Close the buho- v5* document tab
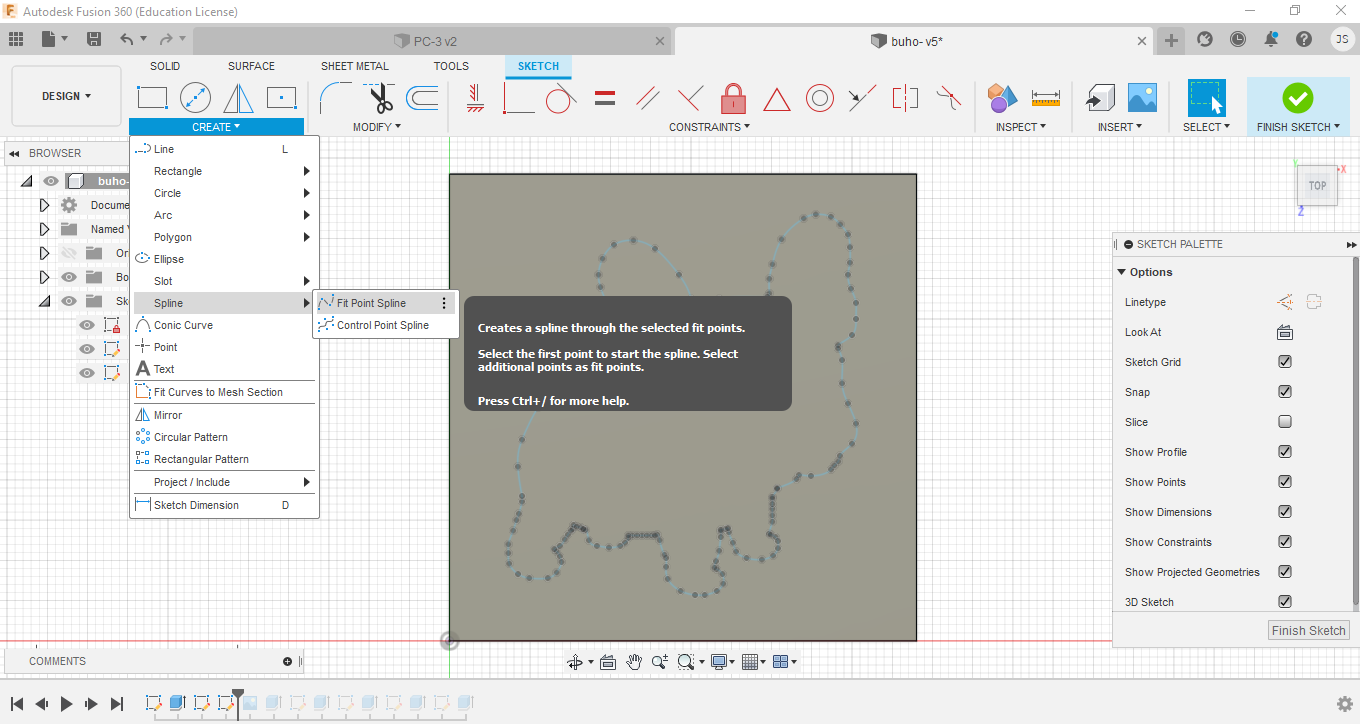Image resolution: width=1360 pixels, height=724 pixels. click(1143, 41)
